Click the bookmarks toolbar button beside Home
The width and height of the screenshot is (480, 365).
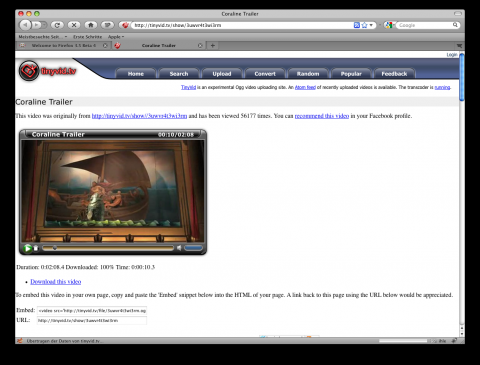(107, 25)
